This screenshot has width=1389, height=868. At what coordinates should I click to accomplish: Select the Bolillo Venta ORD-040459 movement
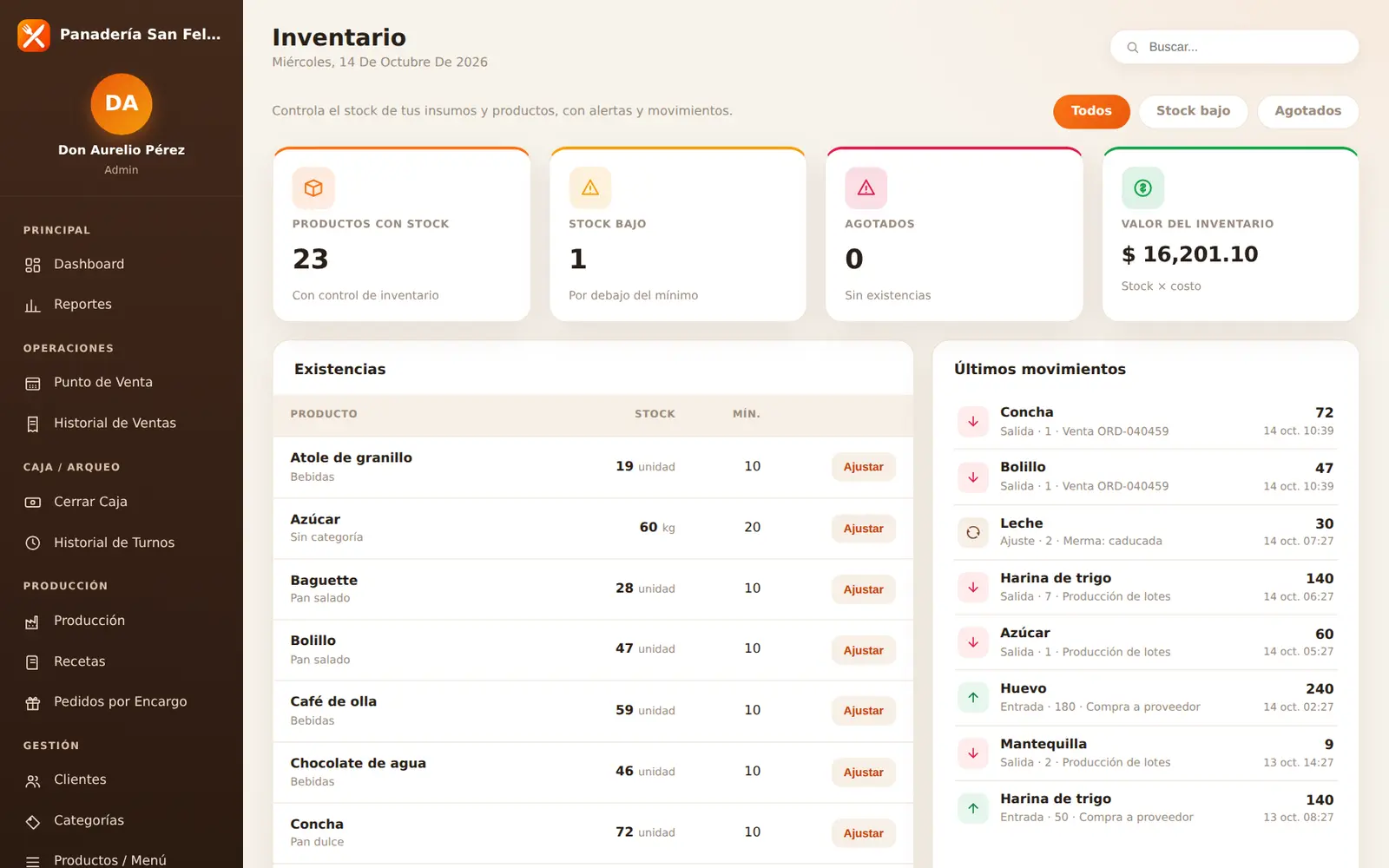pos(1145,477)
